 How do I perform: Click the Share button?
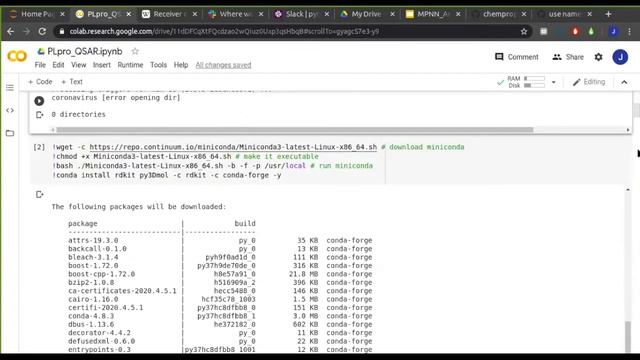click(x=568, y=57)
